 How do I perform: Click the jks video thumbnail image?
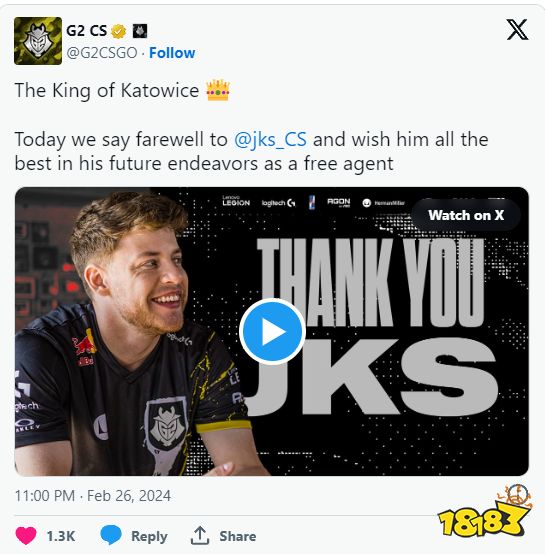pos(272,331)
